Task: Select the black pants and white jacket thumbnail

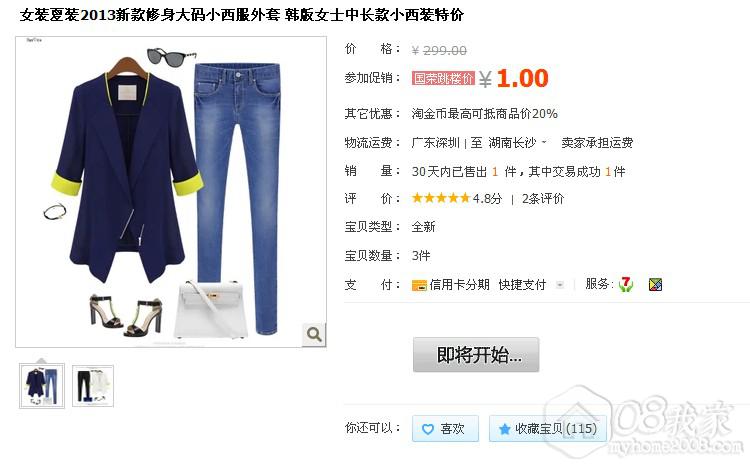Action: [x=93, y=386]
